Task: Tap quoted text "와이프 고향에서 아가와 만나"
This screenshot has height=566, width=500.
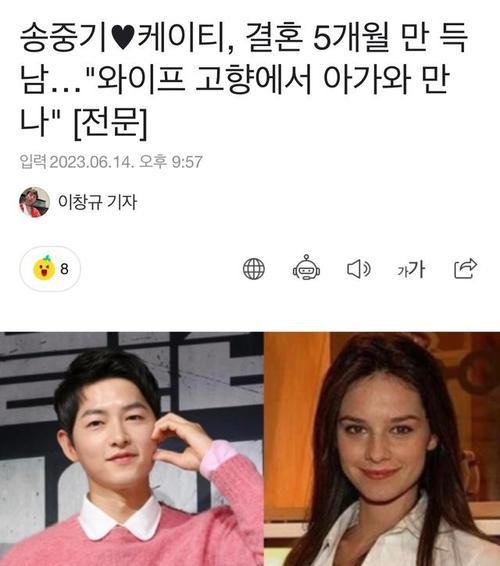Action: click(235, 99)
